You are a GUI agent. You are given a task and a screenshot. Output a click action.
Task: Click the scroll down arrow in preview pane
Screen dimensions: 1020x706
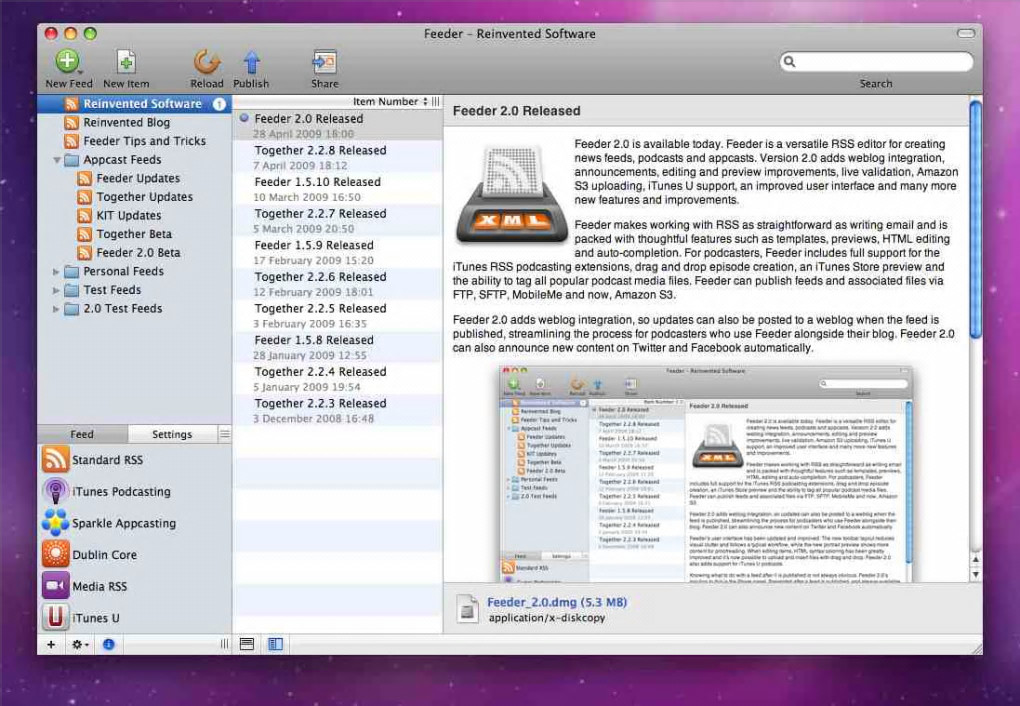click(x=975, y=575)
